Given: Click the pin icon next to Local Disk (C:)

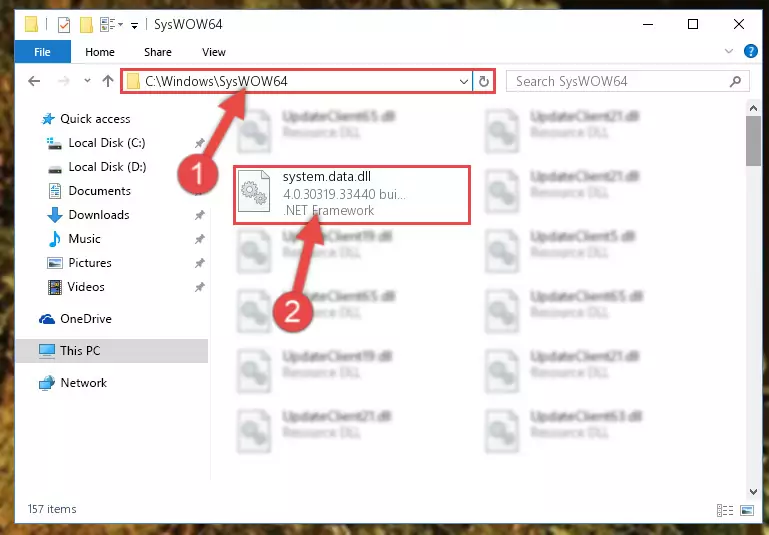Looking at the screenshot, I should (x=199, y=143).
